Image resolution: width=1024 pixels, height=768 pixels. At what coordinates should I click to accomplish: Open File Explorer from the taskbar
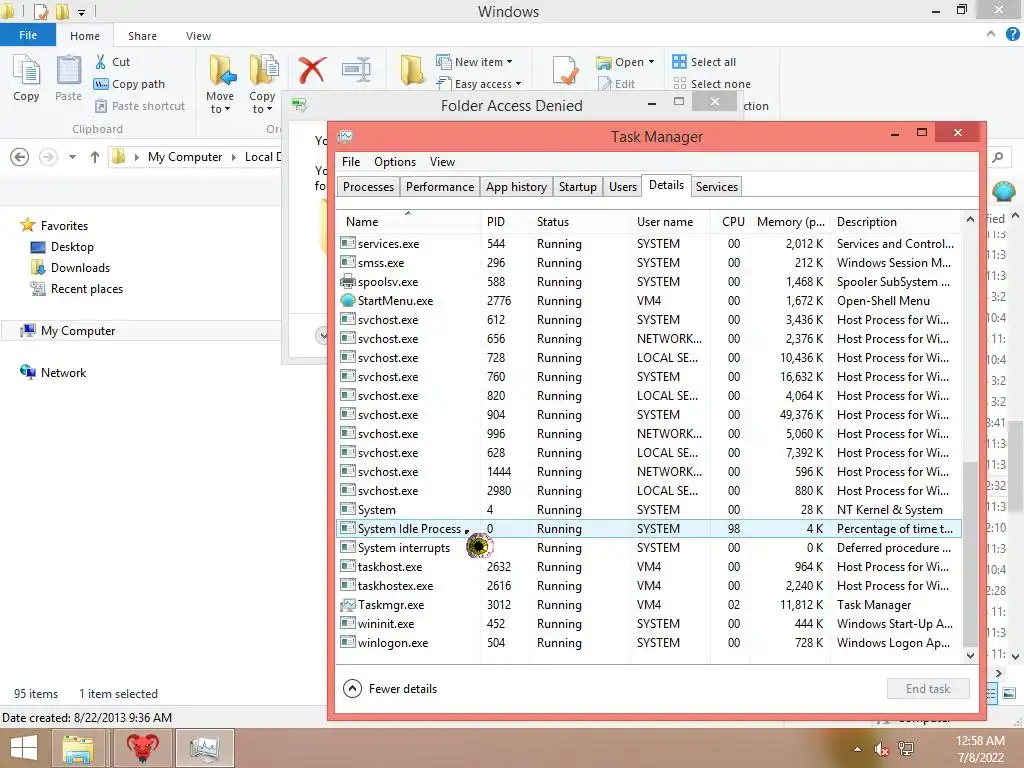coord(78,748)
